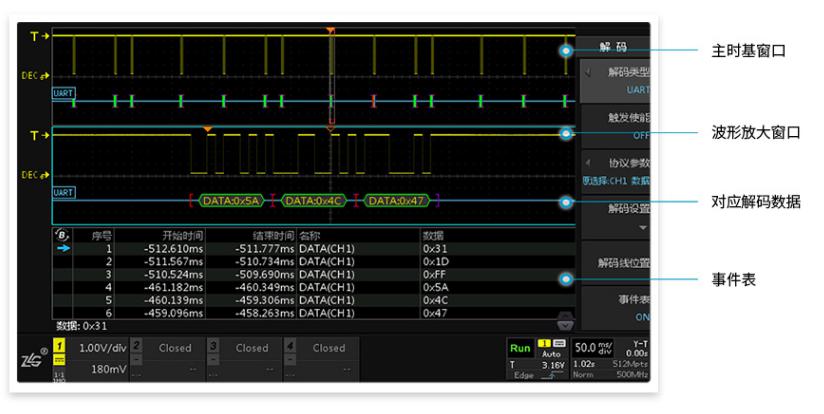Image resolution: width=824 pixels, height=414 pixels.
Task: Select the DATA:0x47 decoded packet
Action: click(x=397, y=201)
